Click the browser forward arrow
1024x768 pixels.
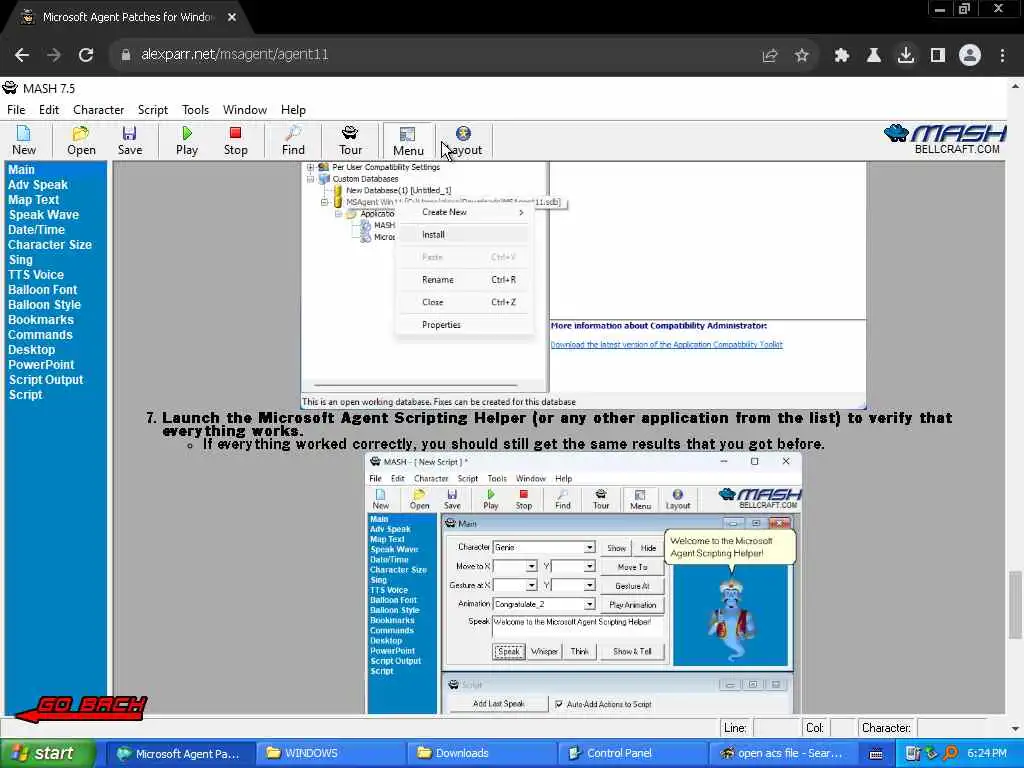[x=54, y=55]
